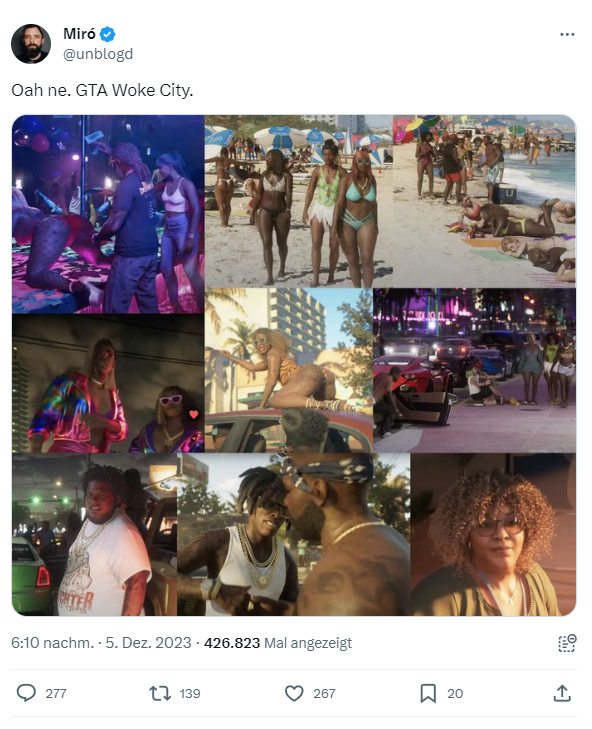Open the attached GTA collage image

tap(294, 365)
